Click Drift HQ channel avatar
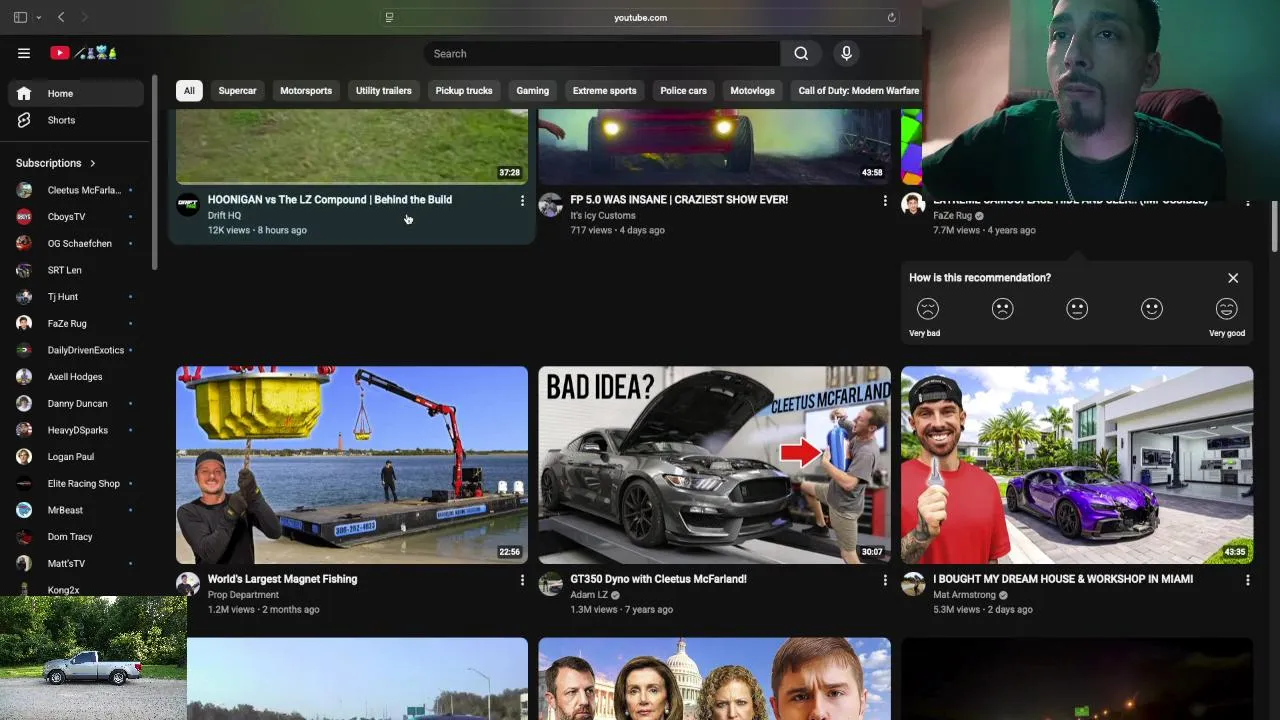1280x720 pixels. point(188,205)
